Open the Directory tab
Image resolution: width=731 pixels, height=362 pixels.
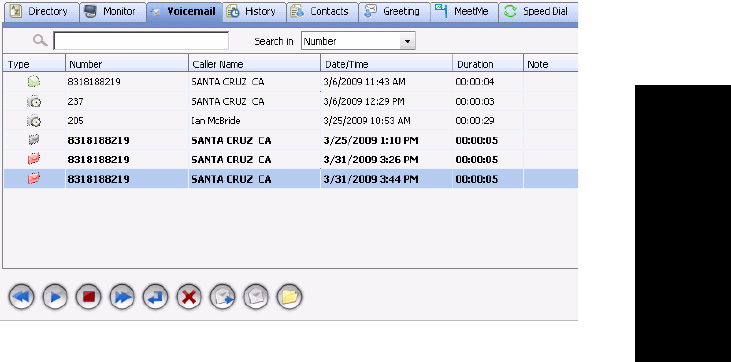tap(41, 12)
